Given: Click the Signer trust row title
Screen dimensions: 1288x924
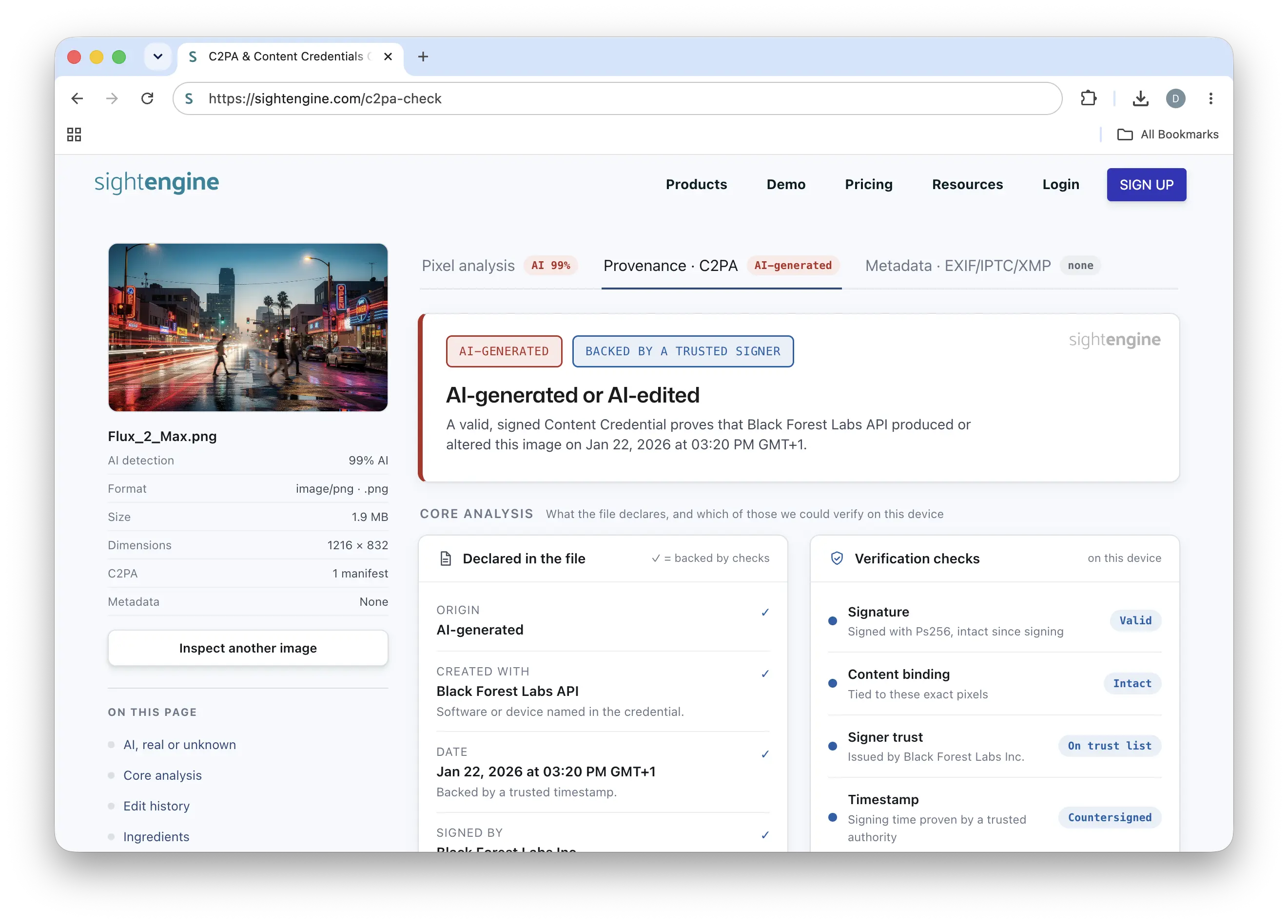Looking at the screenshot, I should click(885, 737).
